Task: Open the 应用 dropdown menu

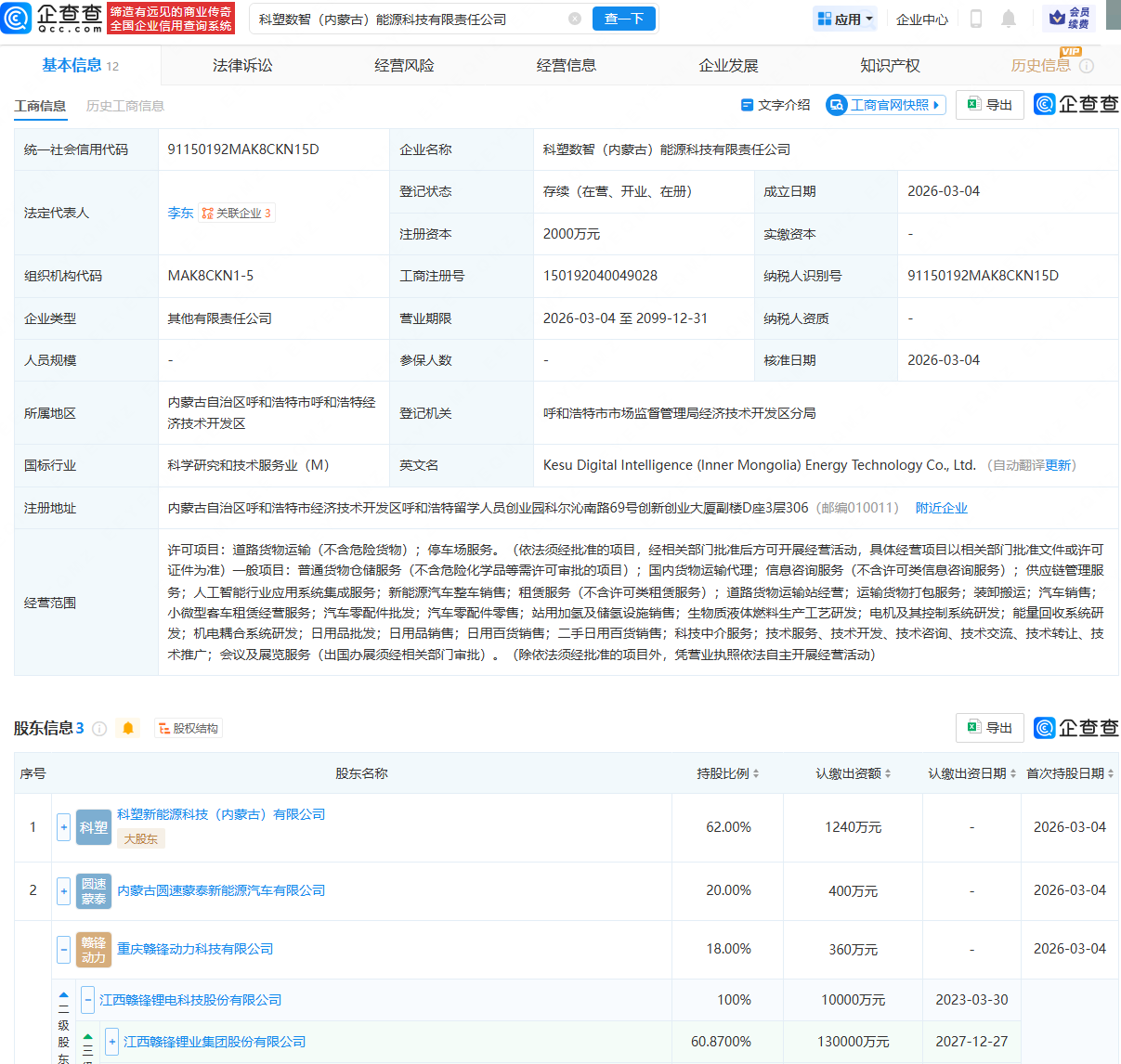Action: [x=843, y=19]
